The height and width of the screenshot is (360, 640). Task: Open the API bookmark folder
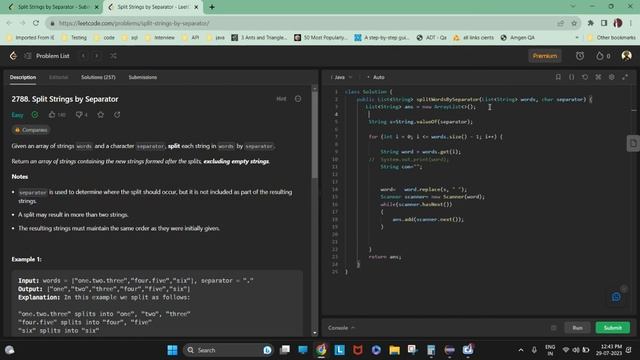(191, 38)
